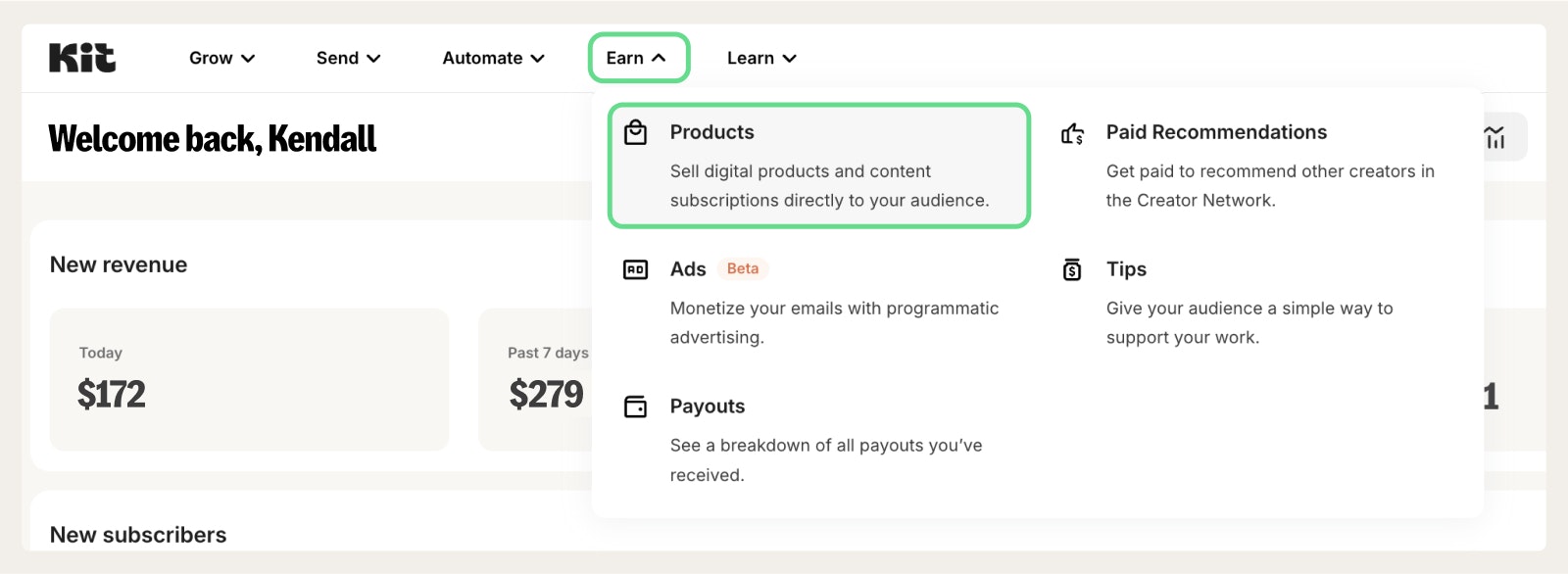Expand the Automate dropdown
The width and height of the screenshot is (1568, 574).
tap(493, 58)
